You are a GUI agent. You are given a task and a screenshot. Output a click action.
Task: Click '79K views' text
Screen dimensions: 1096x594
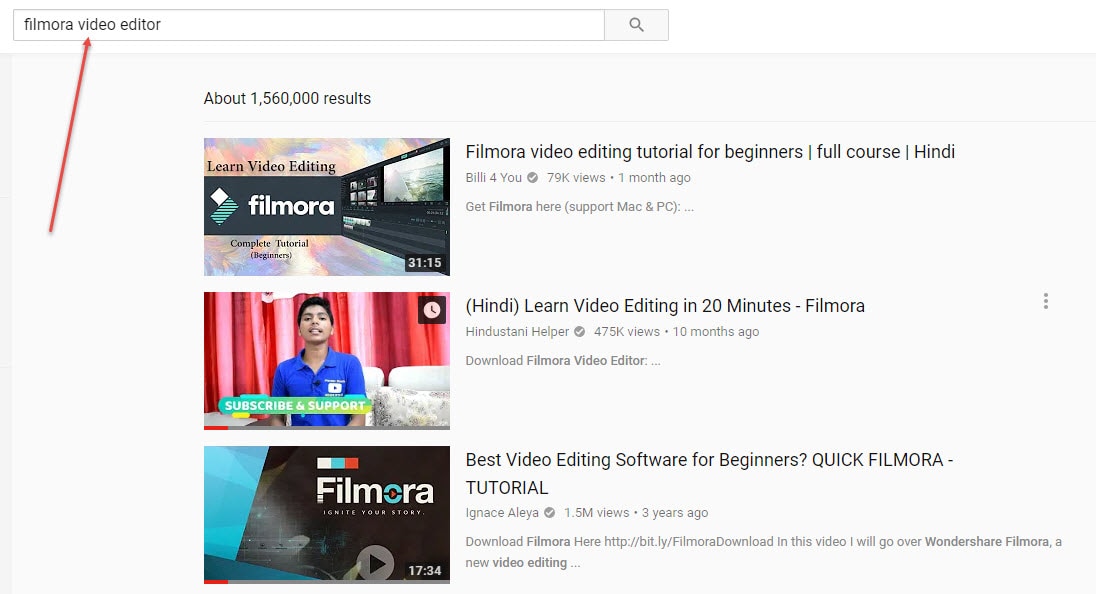point(576,178)
